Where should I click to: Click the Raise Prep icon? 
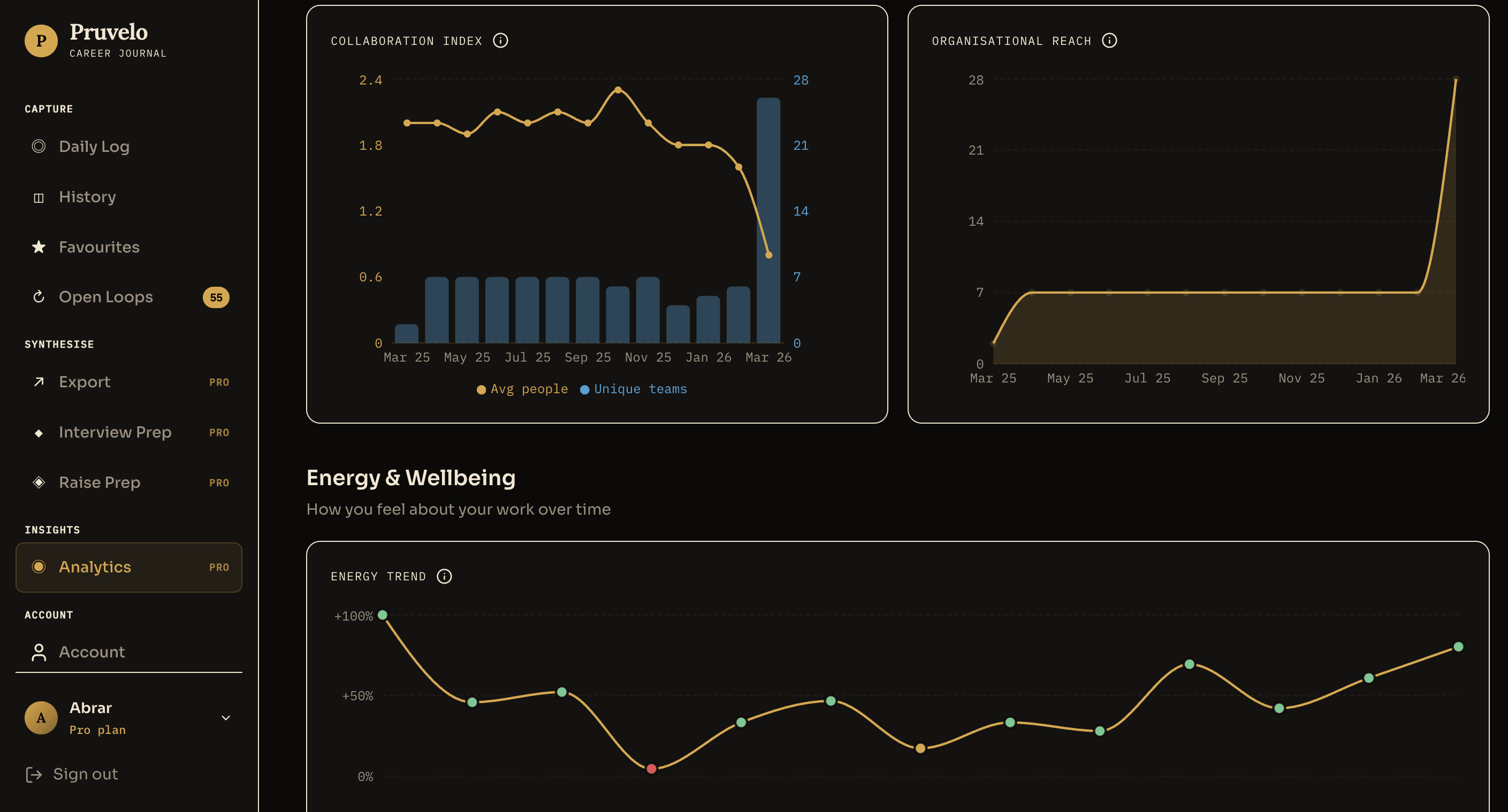(x=38, y=482)
